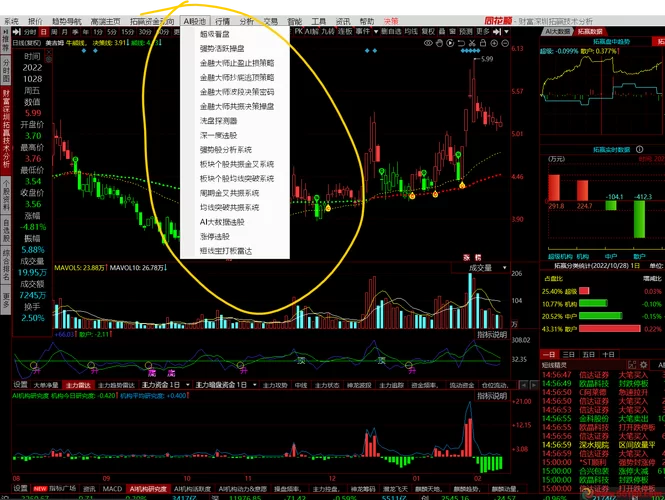Select the 5分 period button

coord(112,32)
